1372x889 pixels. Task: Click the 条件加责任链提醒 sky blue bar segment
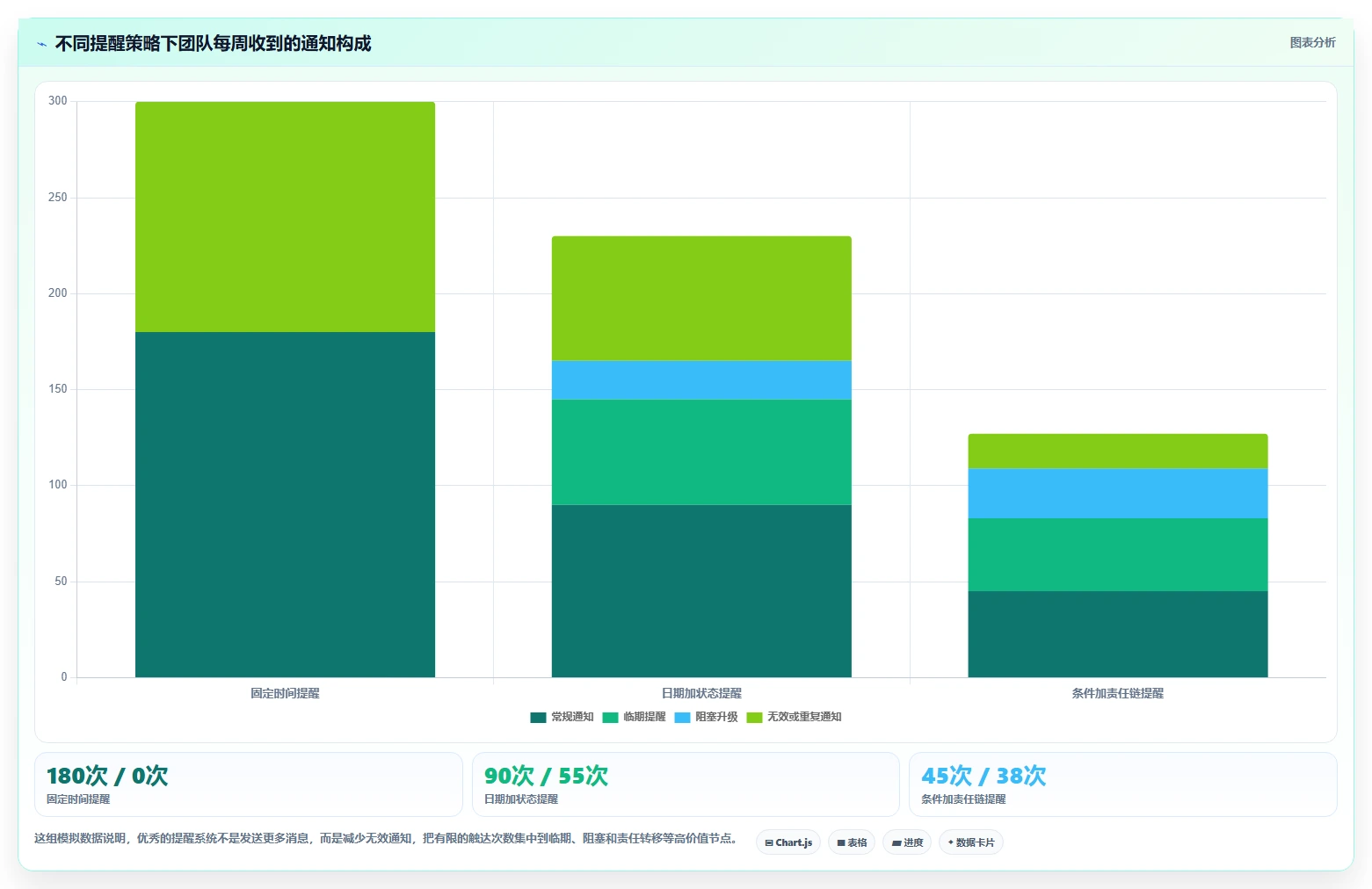pyautogui.click(x=1118, y=494)
